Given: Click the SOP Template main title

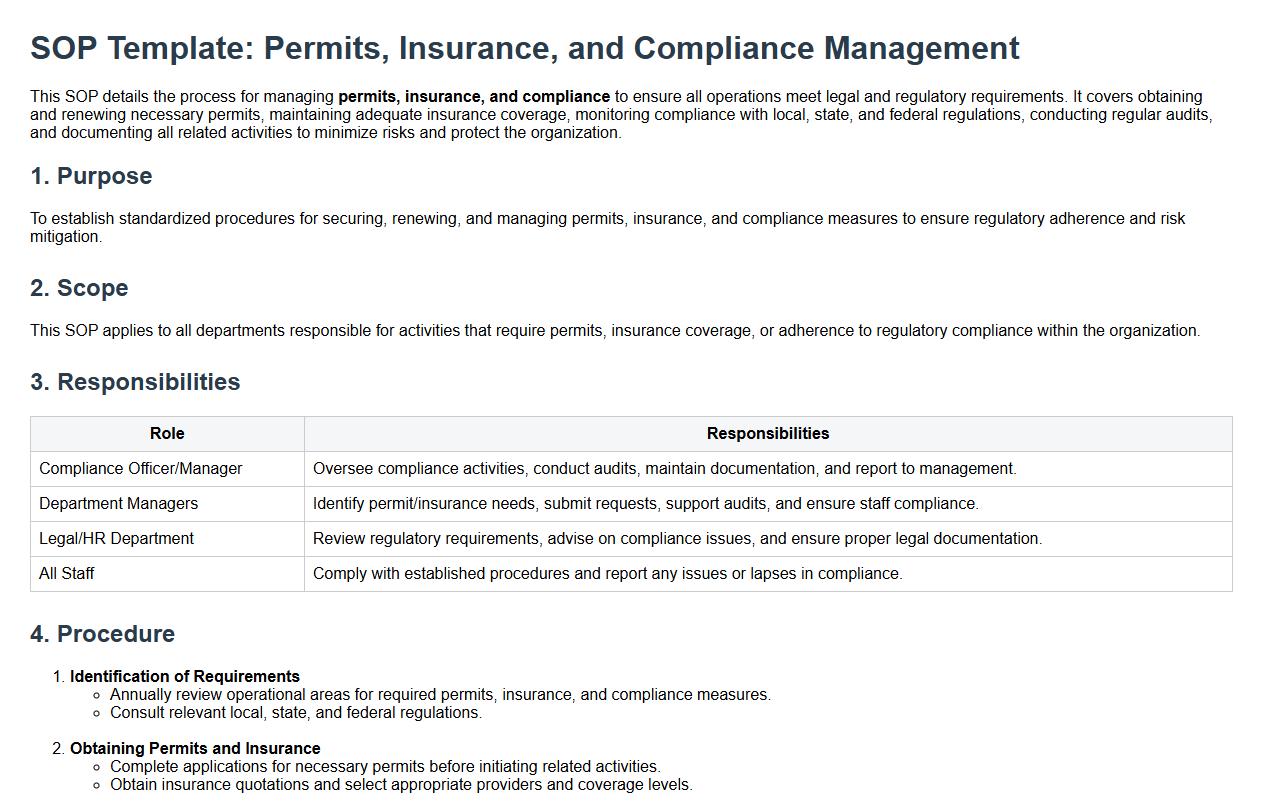Looking at the screenshot, I should [524, 48].
